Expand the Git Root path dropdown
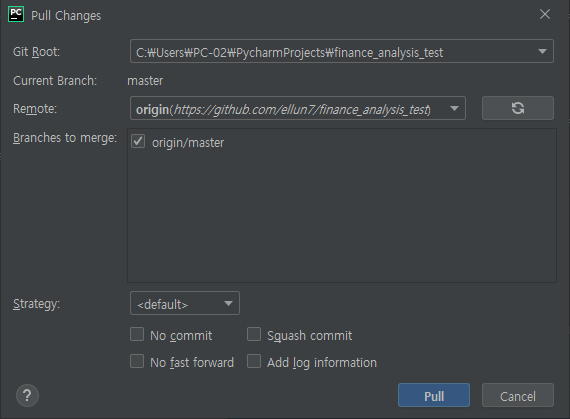Screen dimensions: 570x419 point(342,51)
